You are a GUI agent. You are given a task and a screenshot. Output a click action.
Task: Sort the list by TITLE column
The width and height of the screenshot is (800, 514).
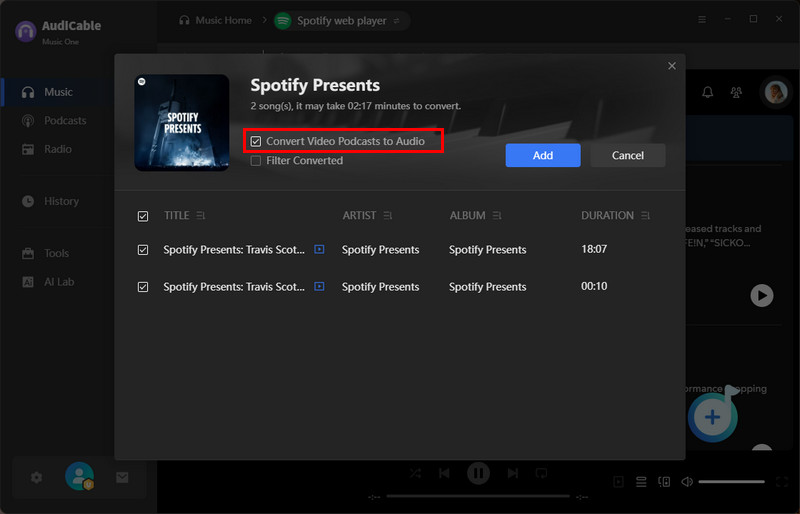201,216
